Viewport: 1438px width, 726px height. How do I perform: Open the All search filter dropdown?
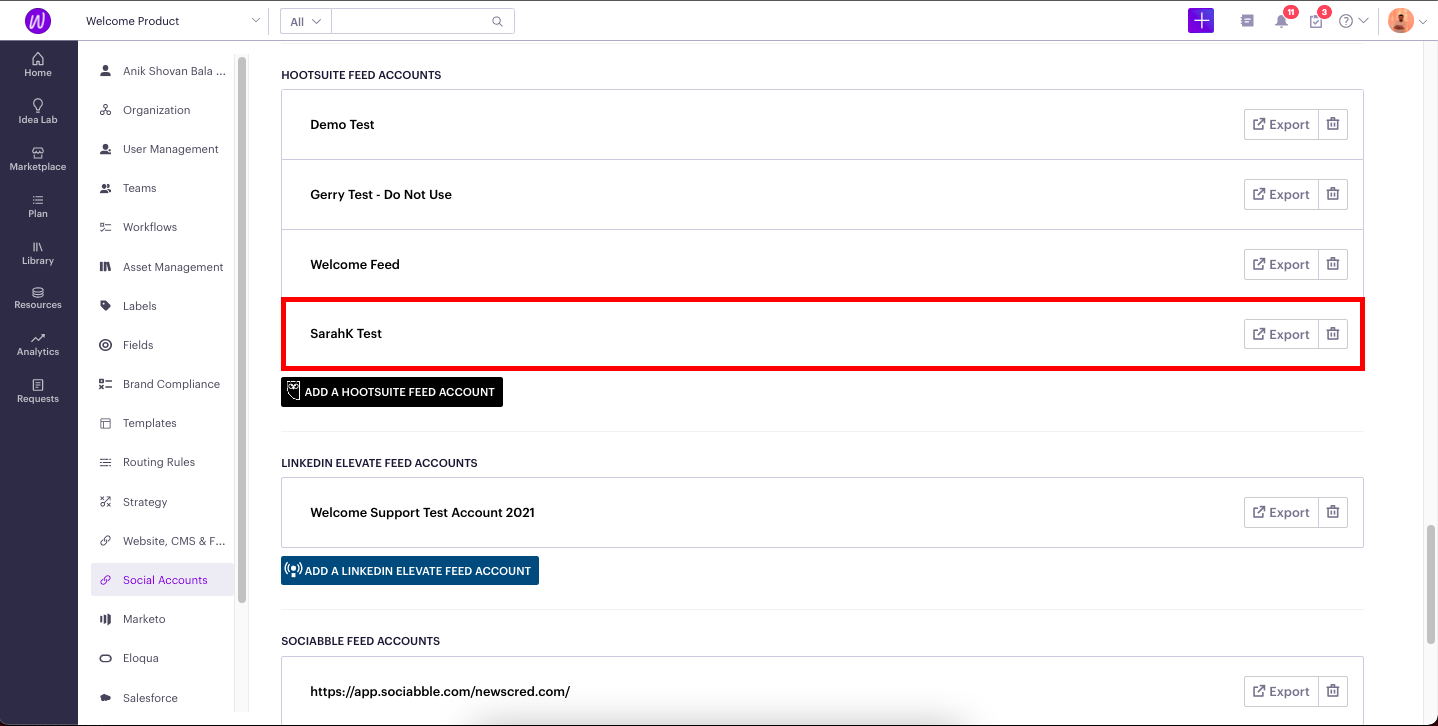(305, 21)
